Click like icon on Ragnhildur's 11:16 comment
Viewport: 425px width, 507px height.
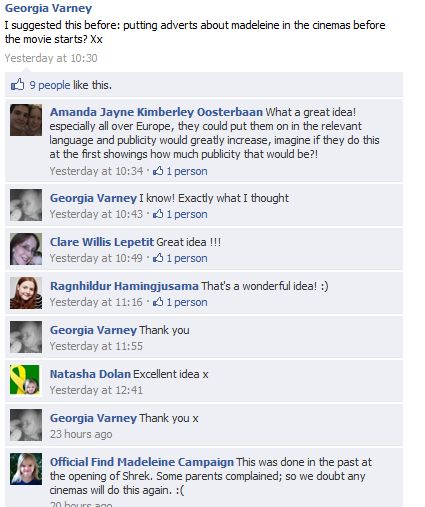pos(158,302)
